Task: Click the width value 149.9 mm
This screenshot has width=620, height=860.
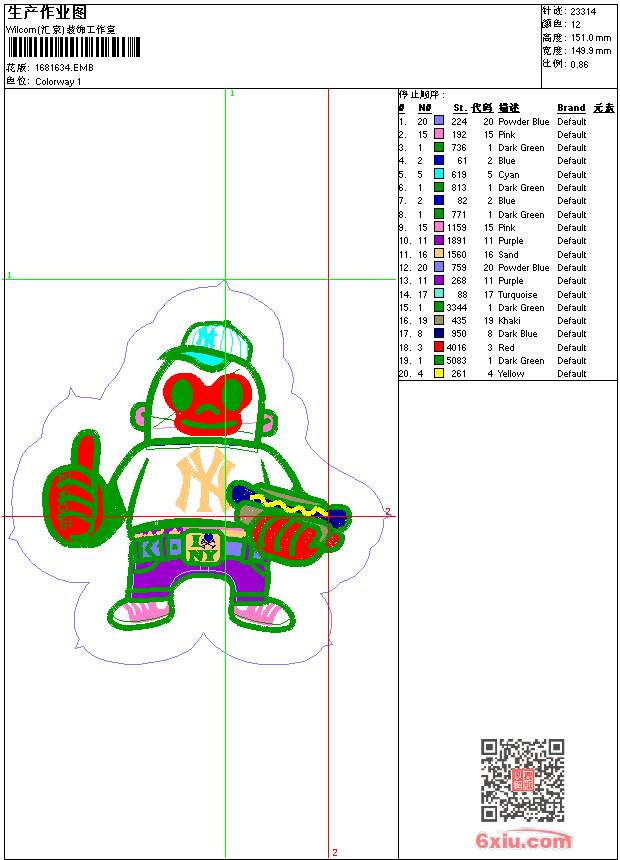Action: (x=591, y=51)
